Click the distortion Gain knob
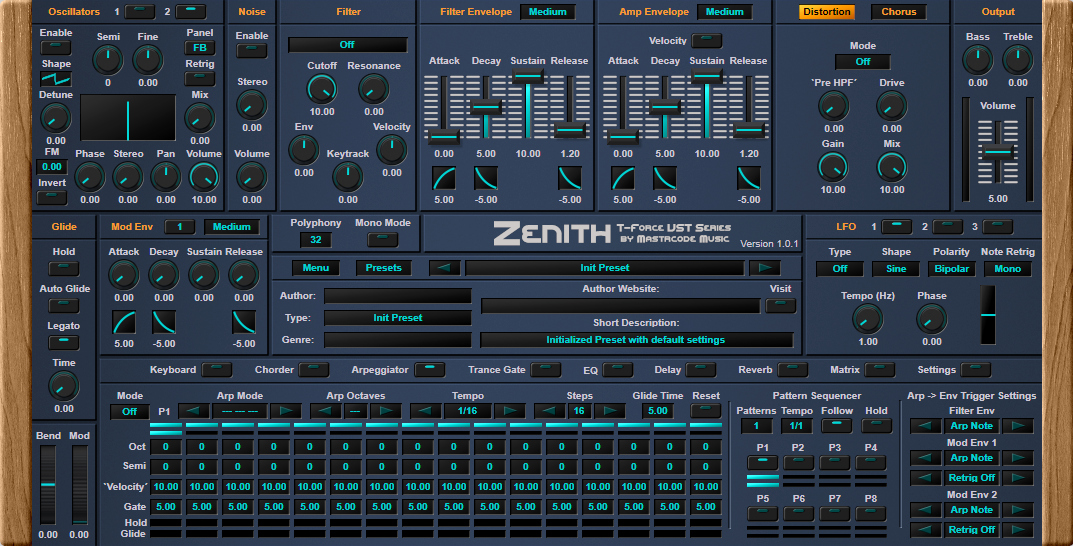Screen dimensions: 1073x546 tap(833, 167)
